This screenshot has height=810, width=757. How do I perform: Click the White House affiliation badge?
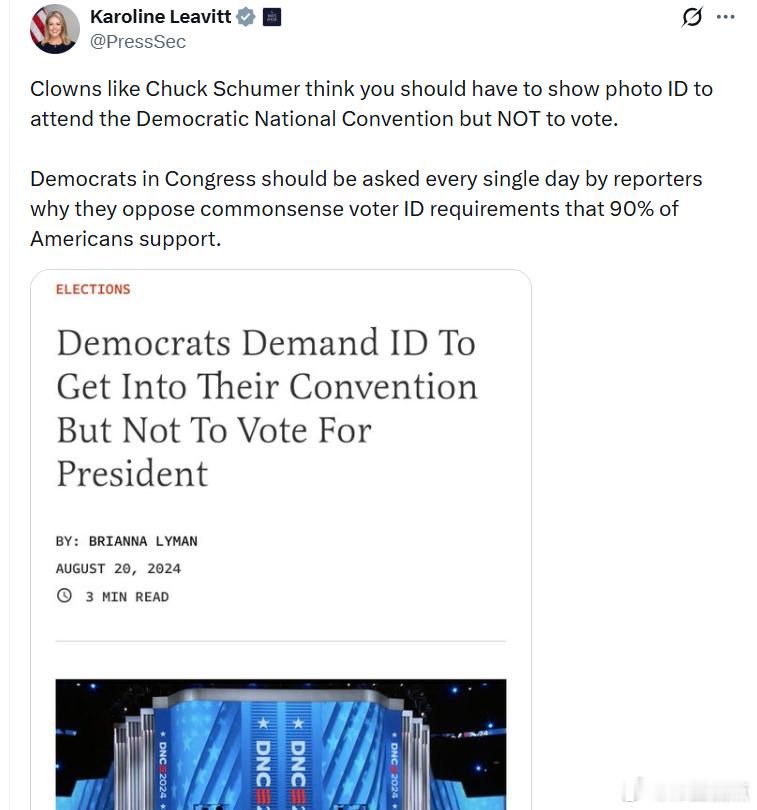click(271, 17)
